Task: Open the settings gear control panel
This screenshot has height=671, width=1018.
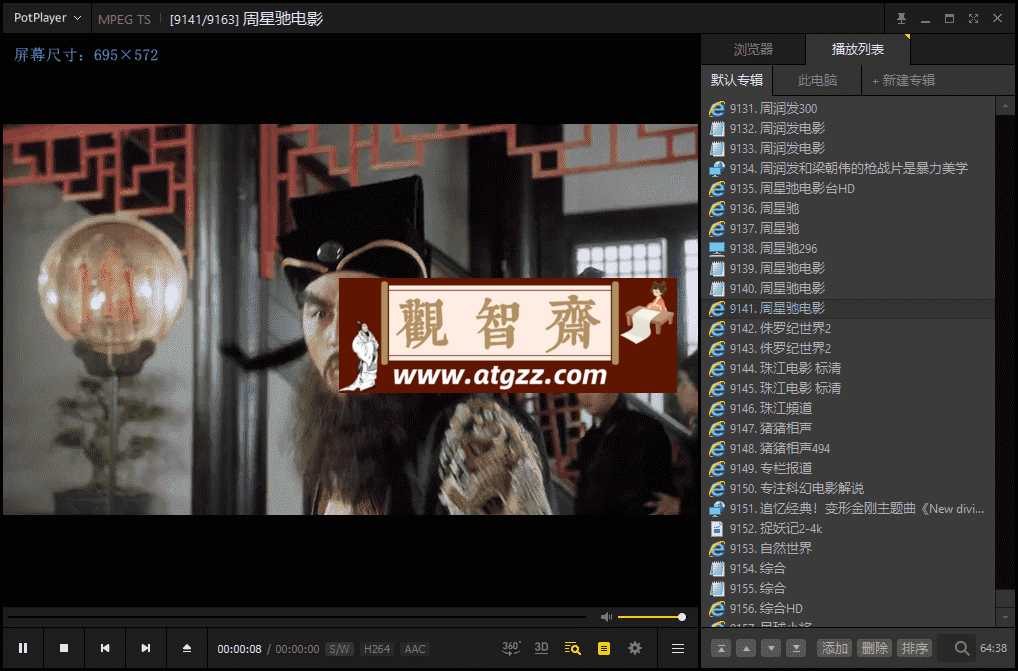Action: [635, 648]
